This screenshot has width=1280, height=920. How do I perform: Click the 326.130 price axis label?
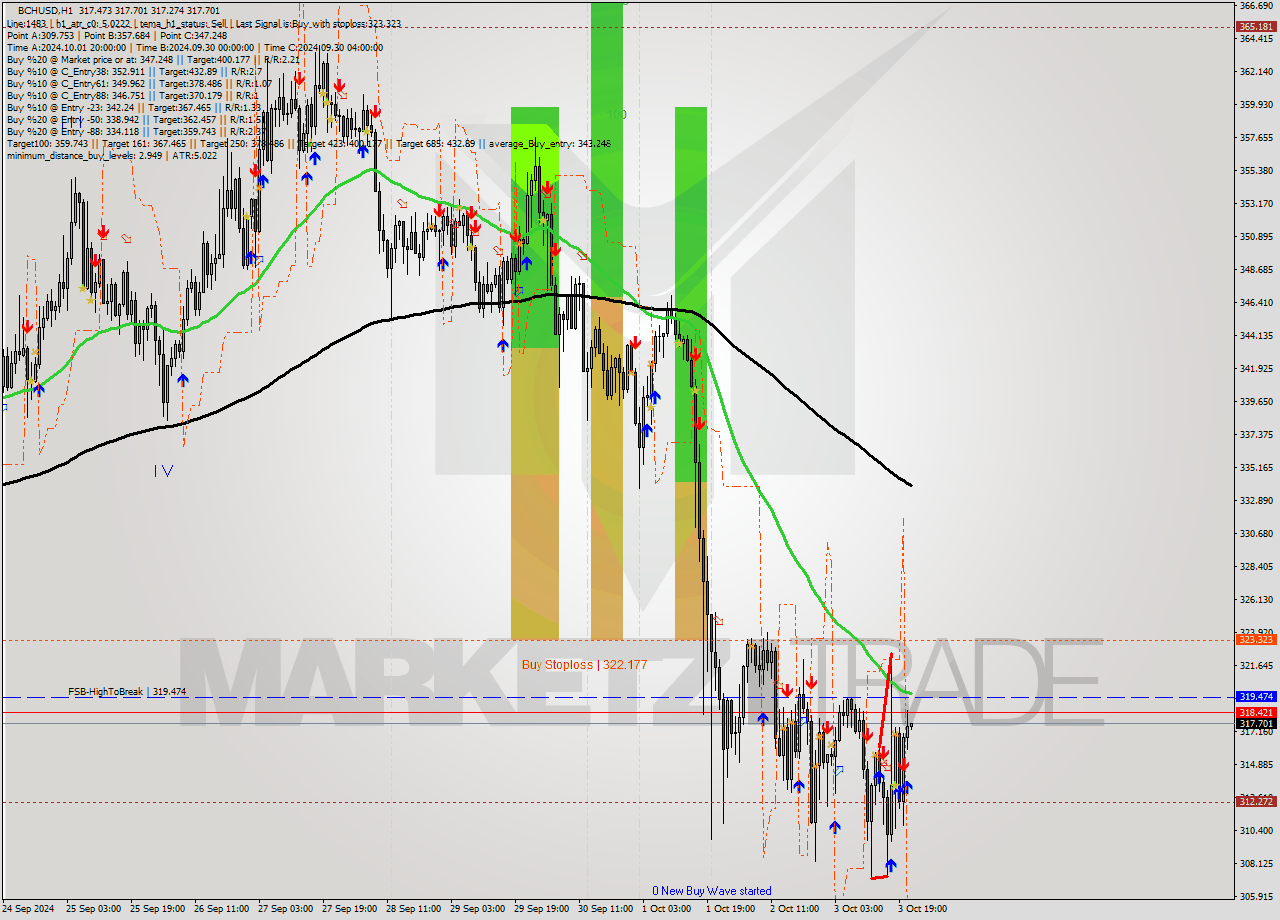tap(1255, 599)
